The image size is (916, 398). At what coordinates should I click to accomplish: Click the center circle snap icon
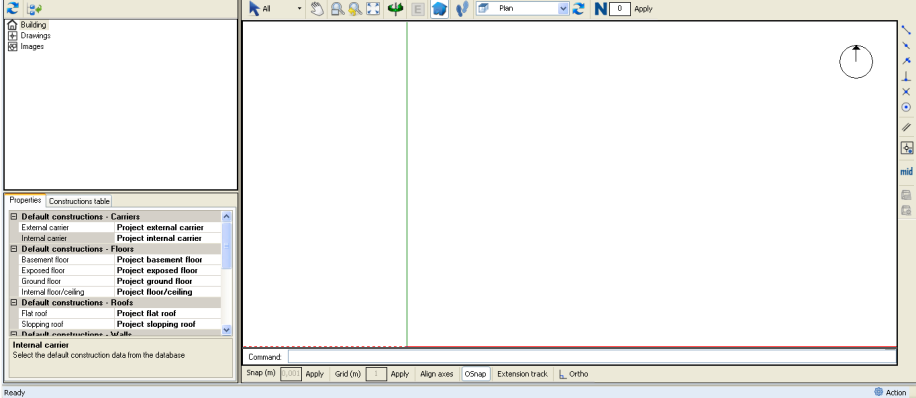click(x=906, y=108)
